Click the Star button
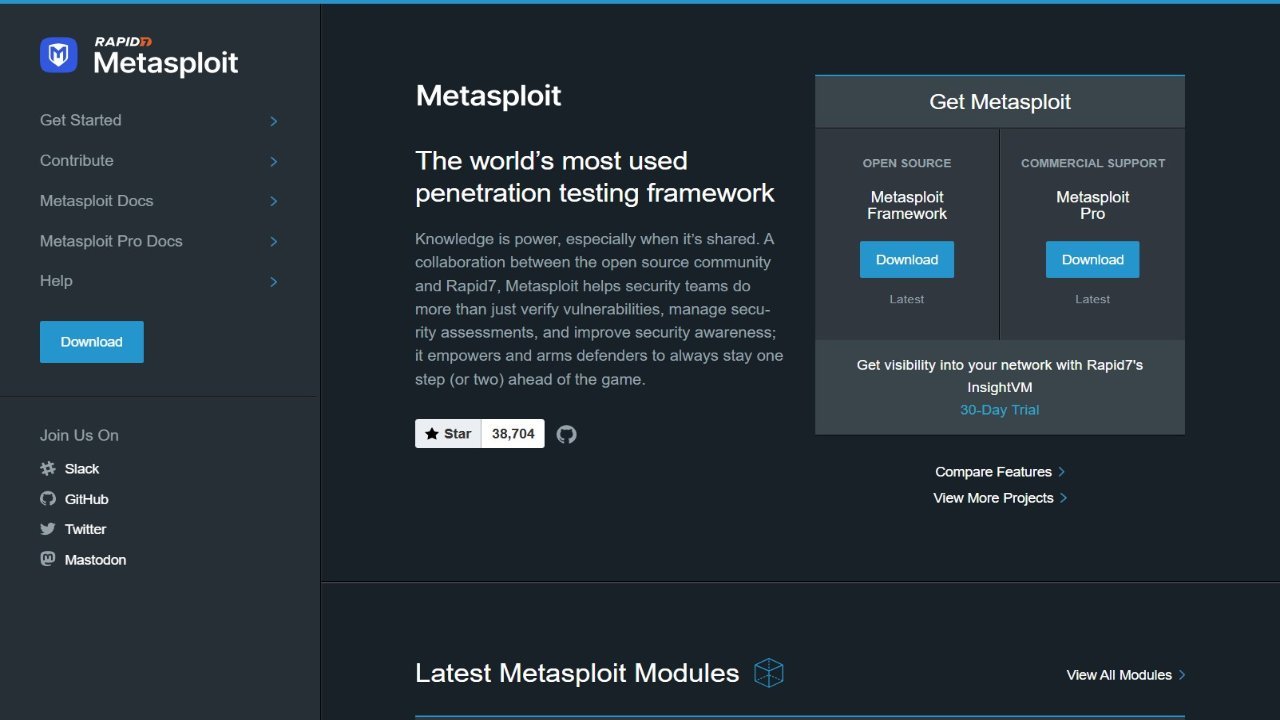The image size is (1280, 720). (x=448, y=434)
